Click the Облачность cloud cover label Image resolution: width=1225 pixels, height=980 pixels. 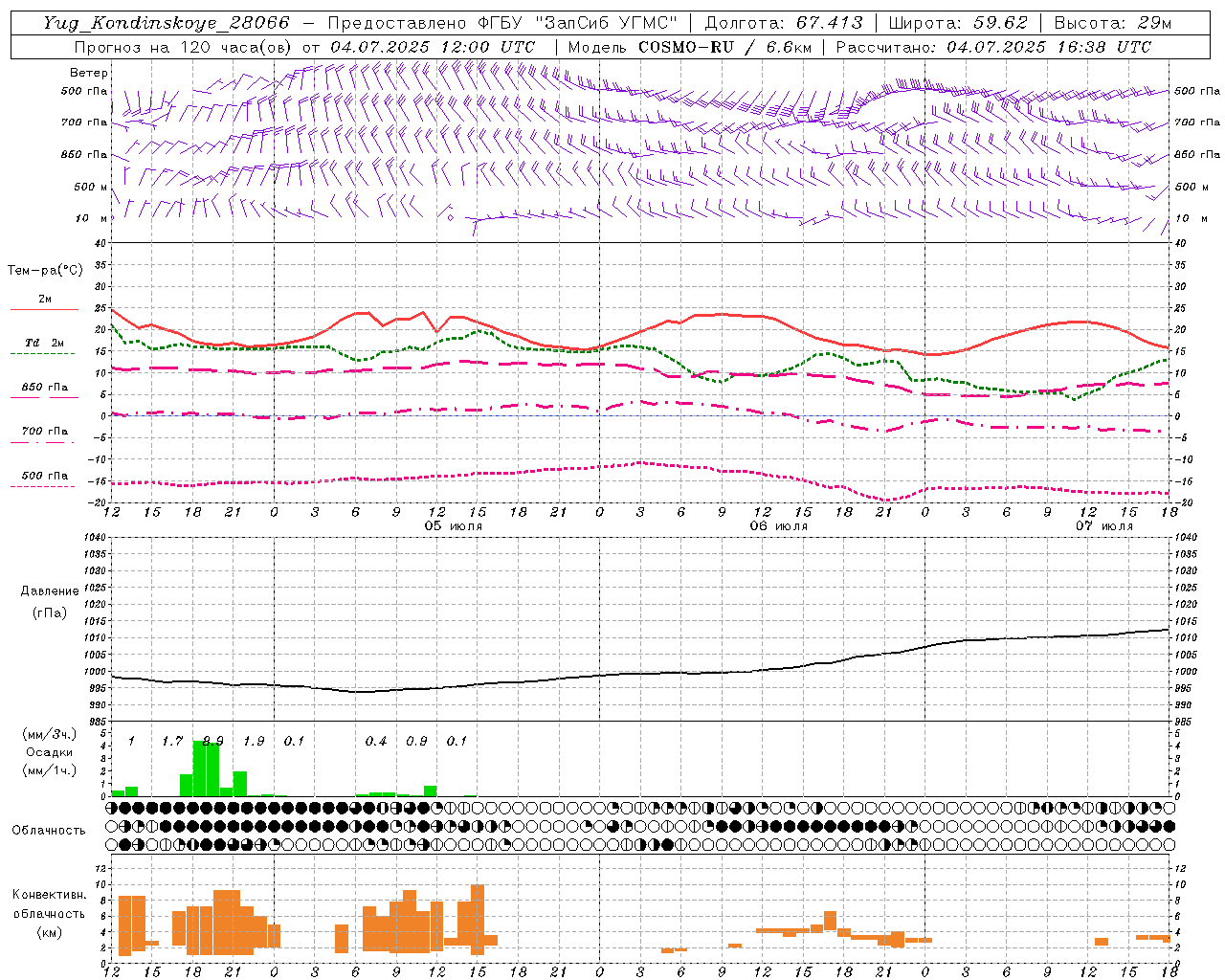click(49, 831)
